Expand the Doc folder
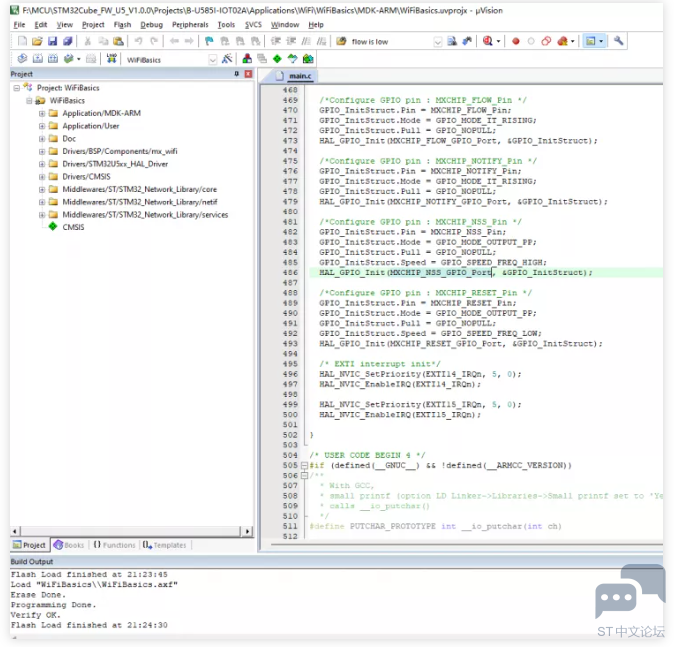Image resolution: width=674 pixels, height=647 pixels. [x=42, y=138]
